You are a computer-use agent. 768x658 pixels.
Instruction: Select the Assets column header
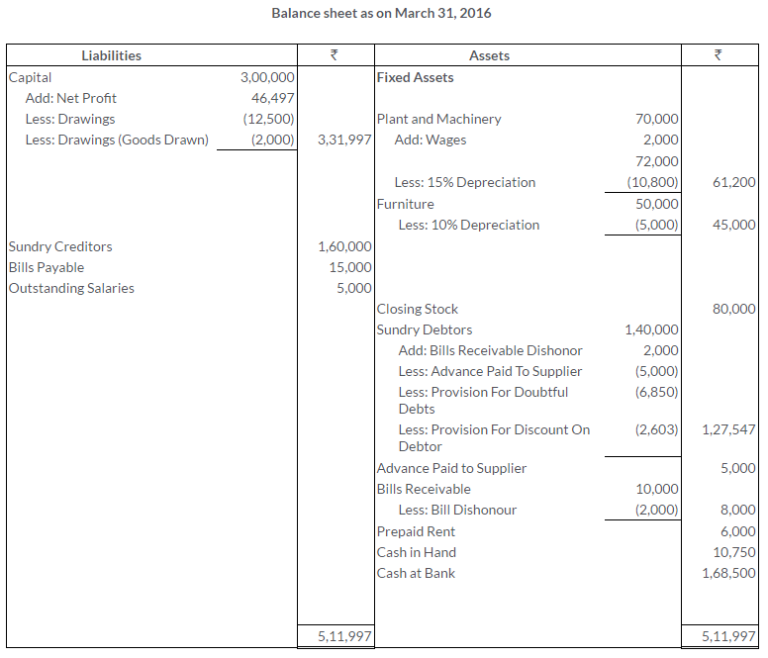point(489,55)
